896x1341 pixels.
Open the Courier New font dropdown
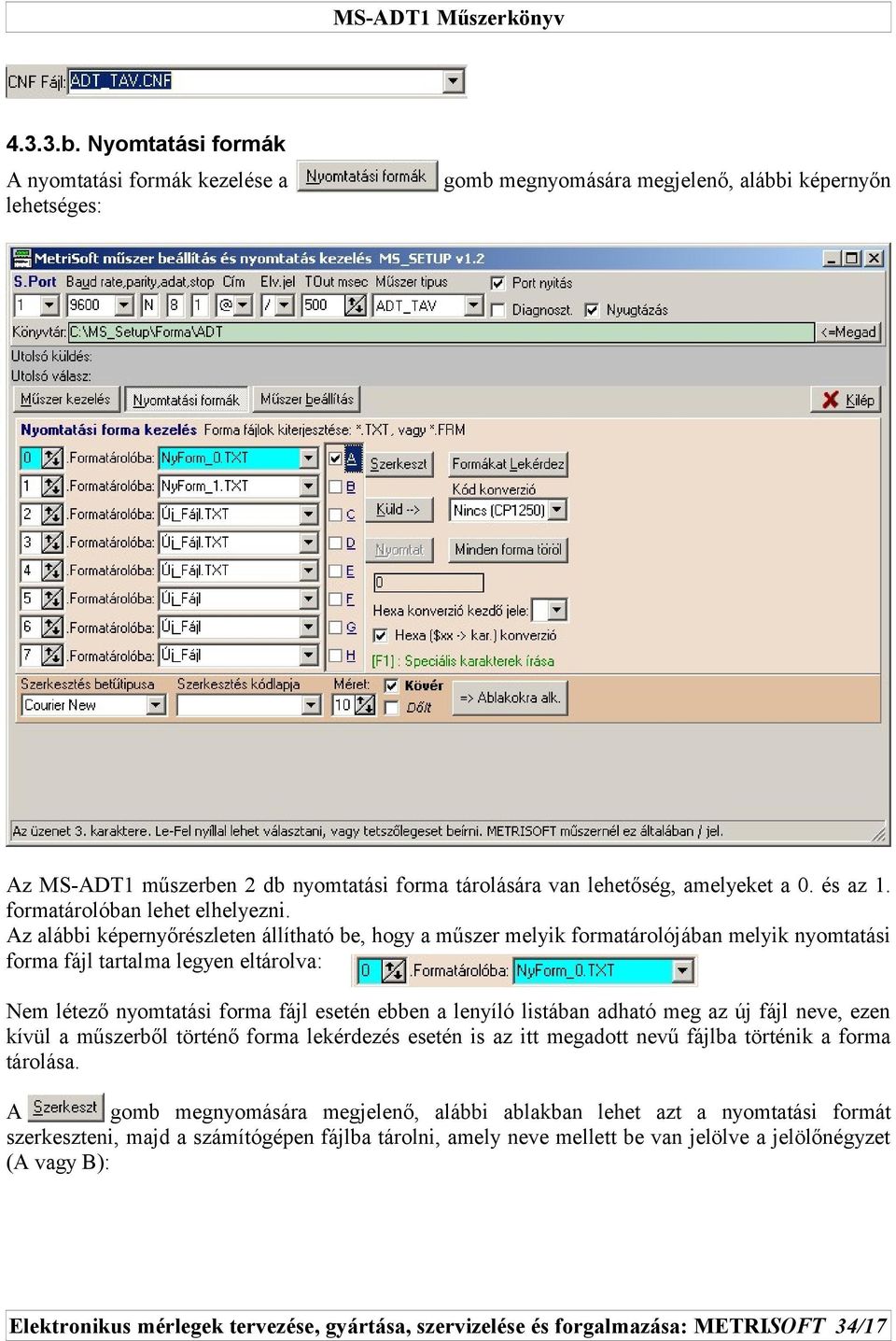(x=156, y=706)
